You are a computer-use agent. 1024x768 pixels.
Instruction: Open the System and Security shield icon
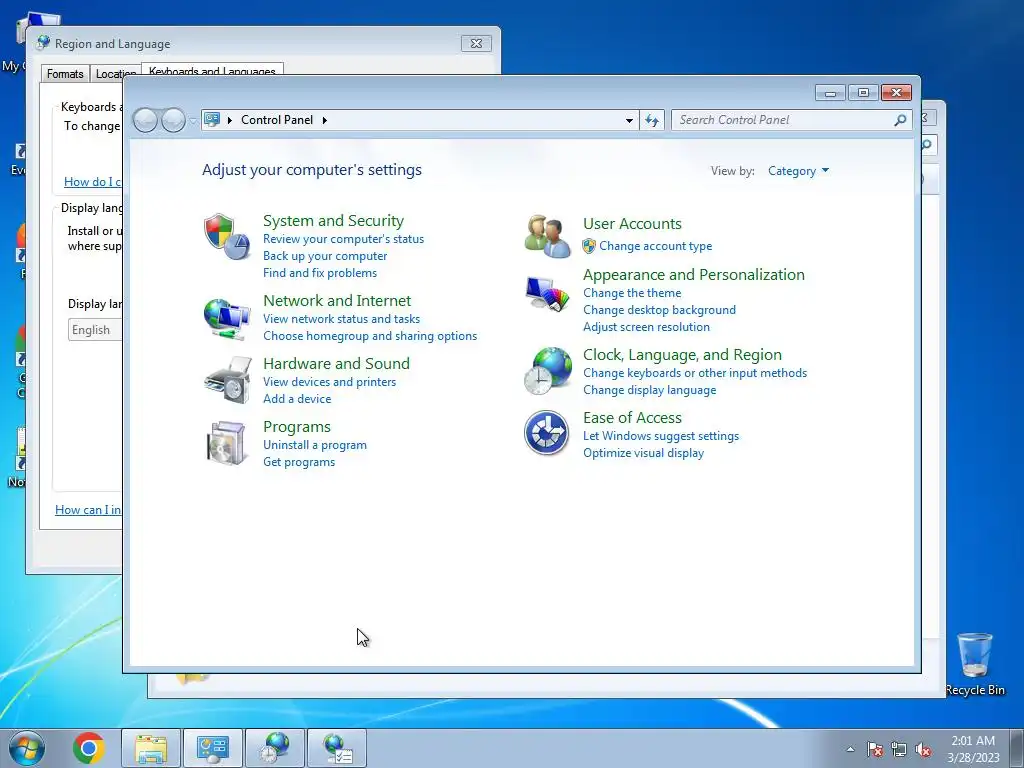[227, 236]
